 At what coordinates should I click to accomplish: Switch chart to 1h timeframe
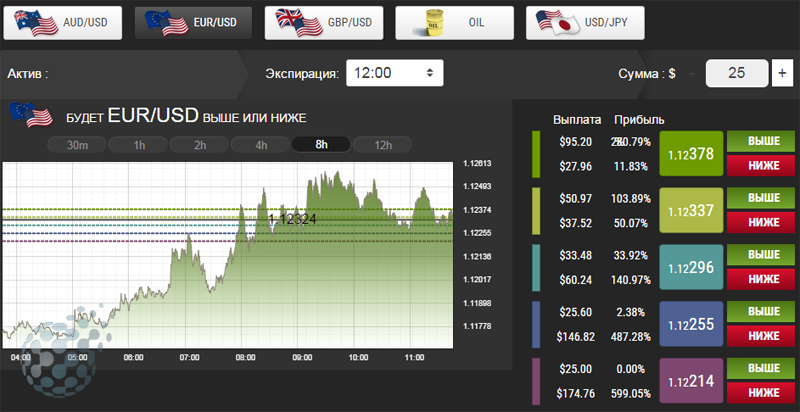tap(139, 144)
